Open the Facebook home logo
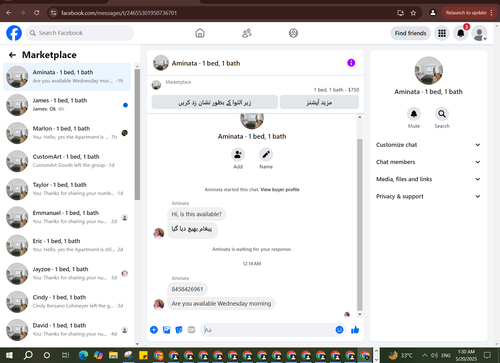 tap(14, 33)
